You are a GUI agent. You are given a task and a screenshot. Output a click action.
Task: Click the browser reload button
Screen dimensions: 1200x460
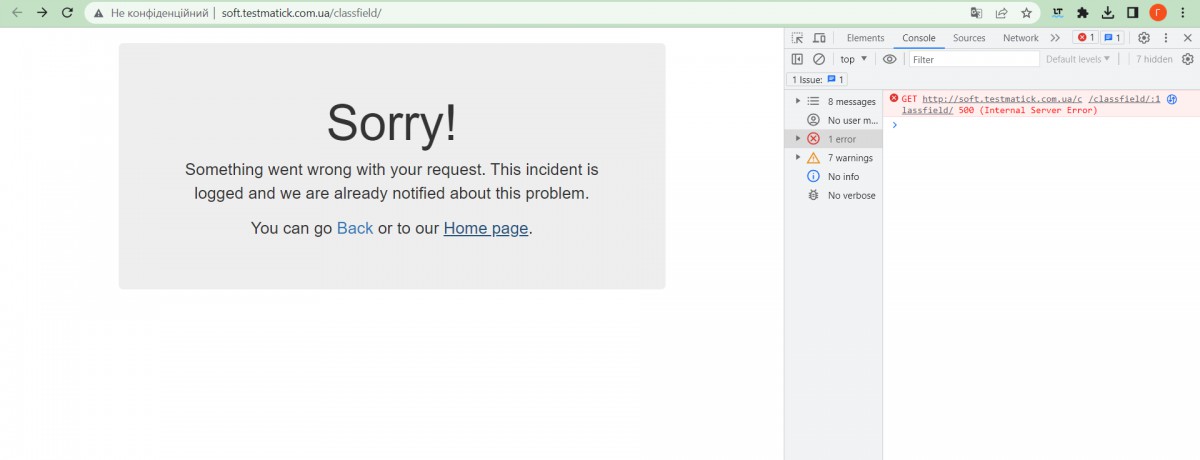click(67, 13)
